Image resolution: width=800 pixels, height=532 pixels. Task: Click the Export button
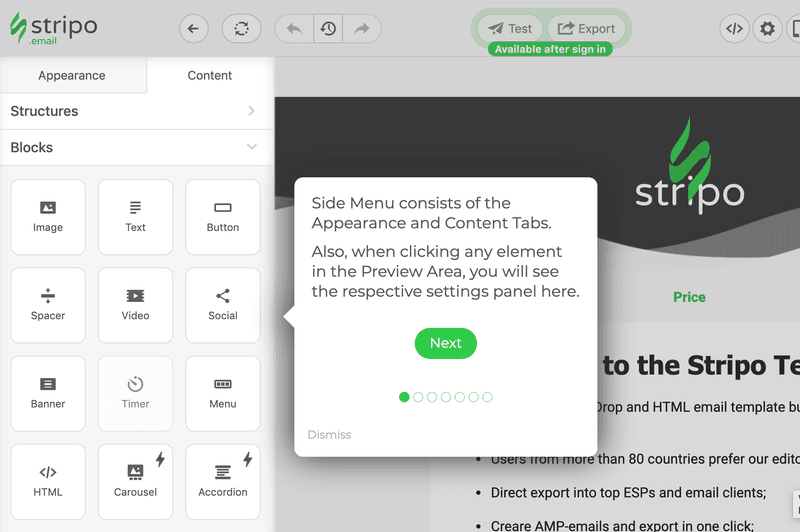tap(586, 29)
